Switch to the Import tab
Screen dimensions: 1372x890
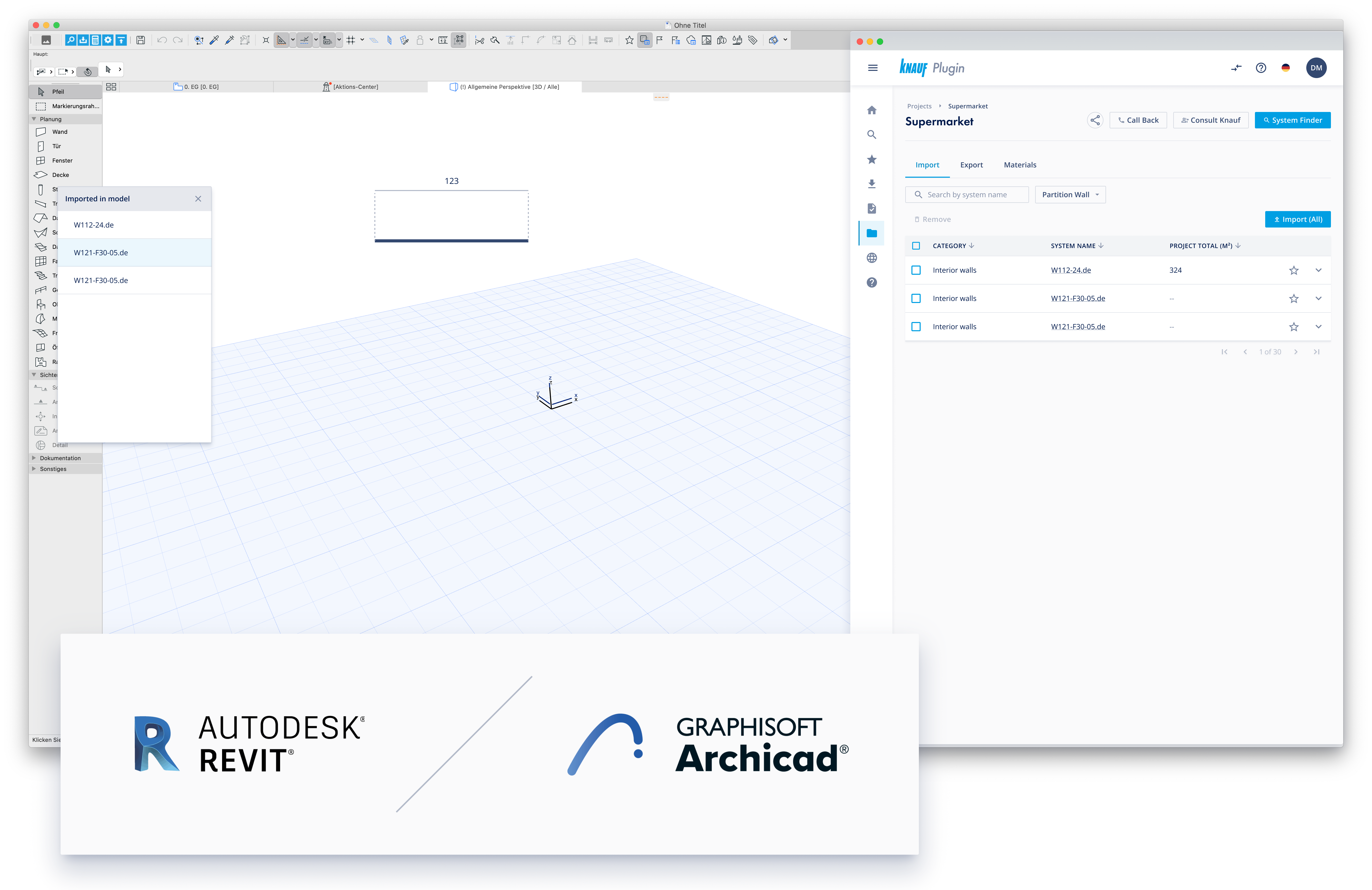pos(927,165)
